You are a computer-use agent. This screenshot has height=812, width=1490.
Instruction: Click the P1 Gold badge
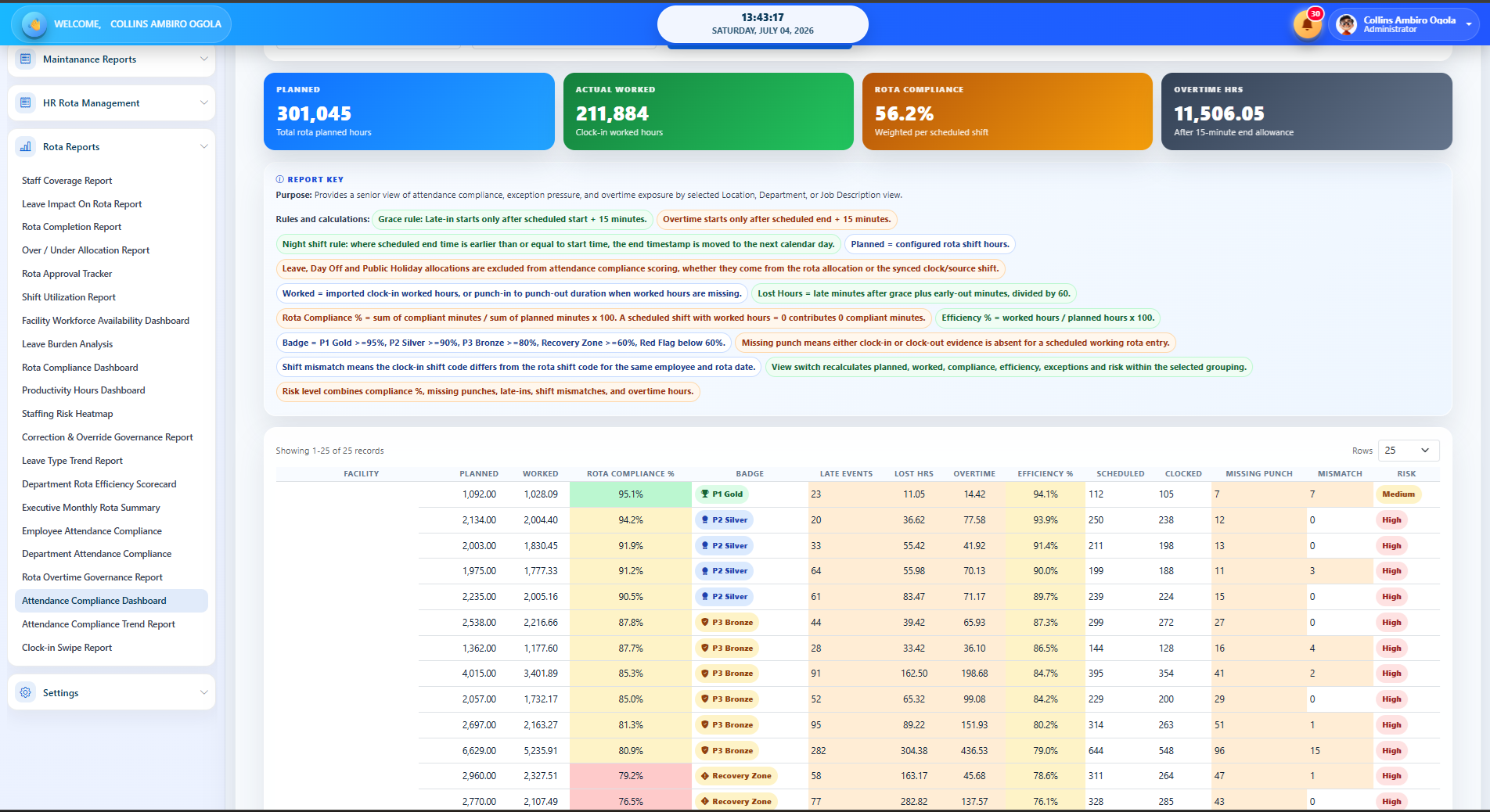[x=722, y=494]
